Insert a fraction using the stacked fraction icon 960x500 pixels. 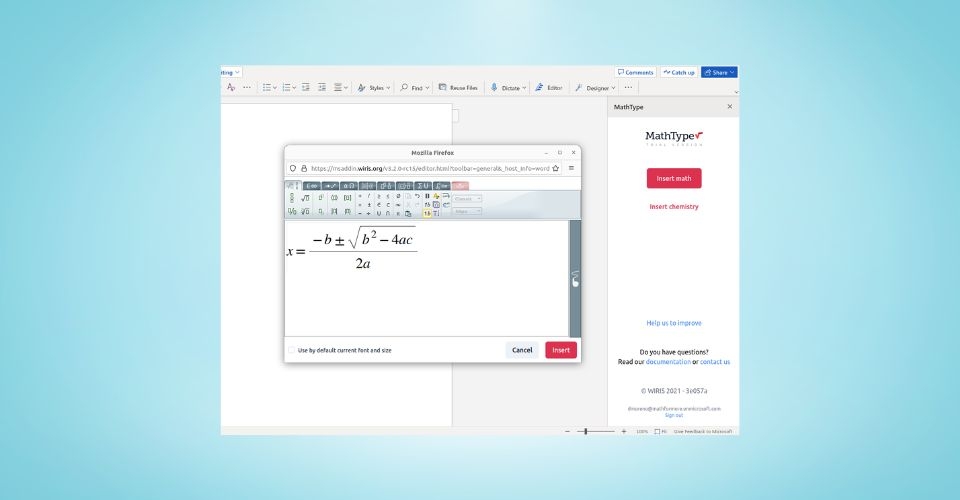291,198
